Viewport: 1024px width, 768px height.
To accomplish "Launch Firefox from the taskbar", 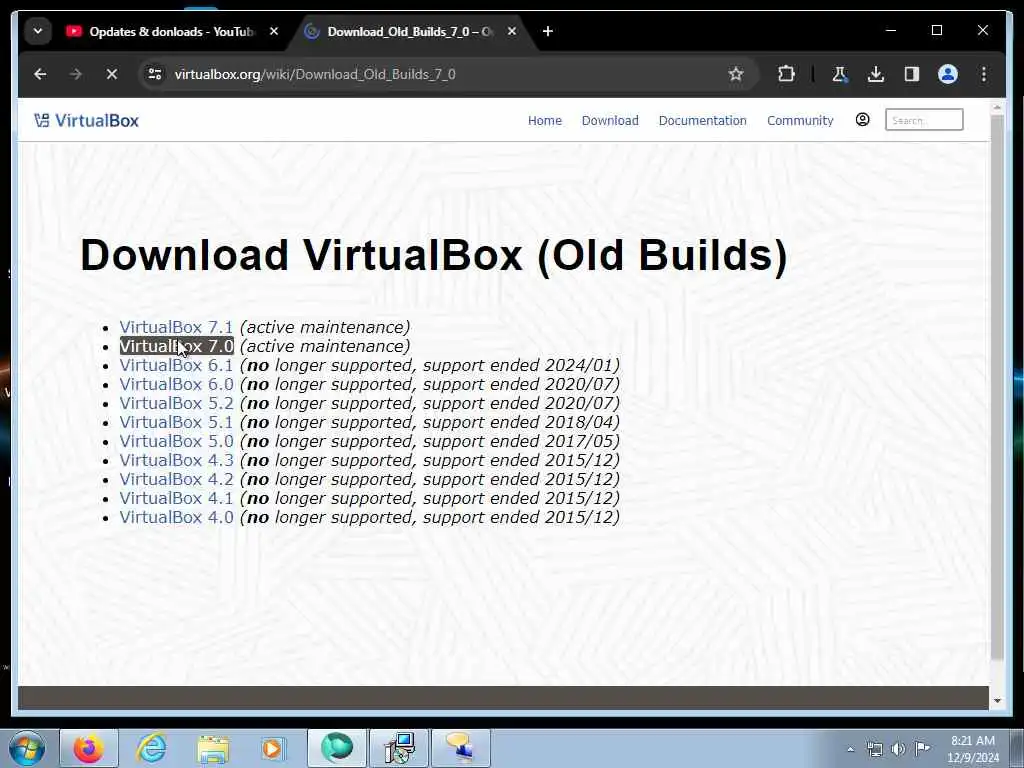I will click(x=88, y=748).
